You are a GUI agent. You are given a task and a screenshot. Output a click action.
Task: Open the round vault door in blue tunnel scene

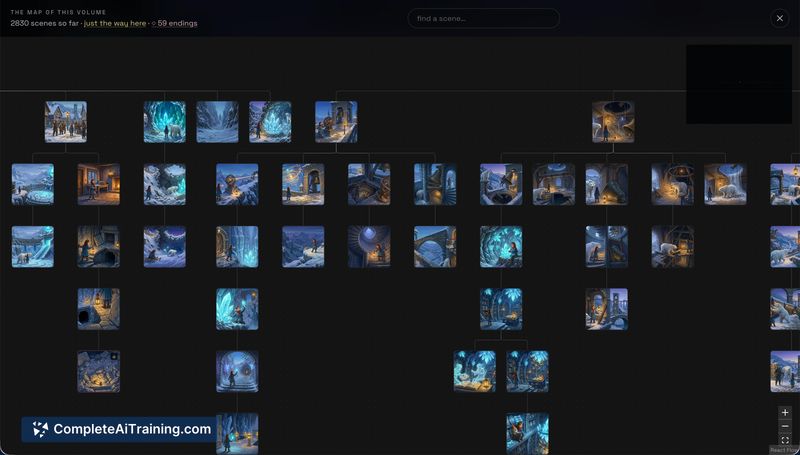click(237, 371)
